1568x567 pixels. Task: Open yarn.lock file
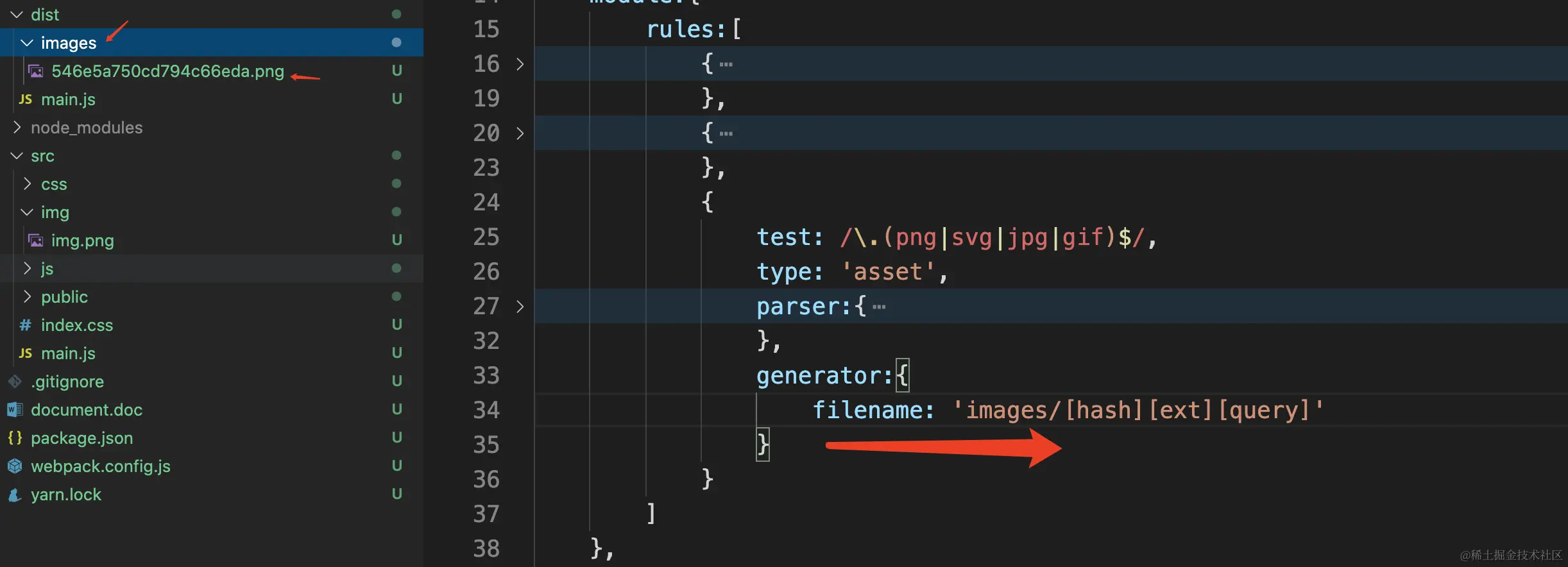[66, 495]
